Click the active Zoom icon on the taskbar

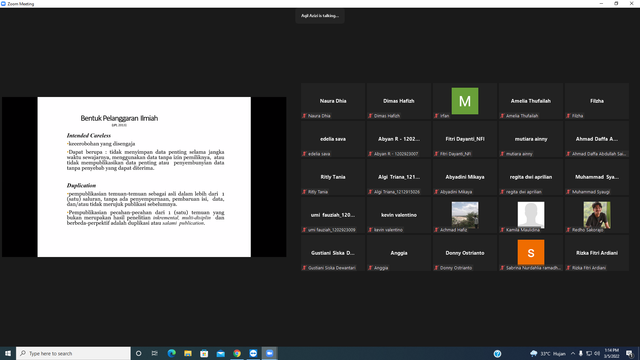click(269, 353)
